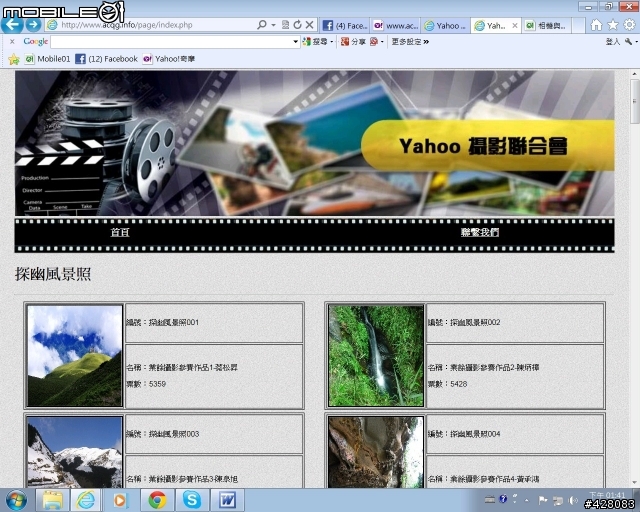Image resolution: width=640 pixels, height=512 pixels.
Task: Click the scrollbar up arrow
Action: coord(634,74)
